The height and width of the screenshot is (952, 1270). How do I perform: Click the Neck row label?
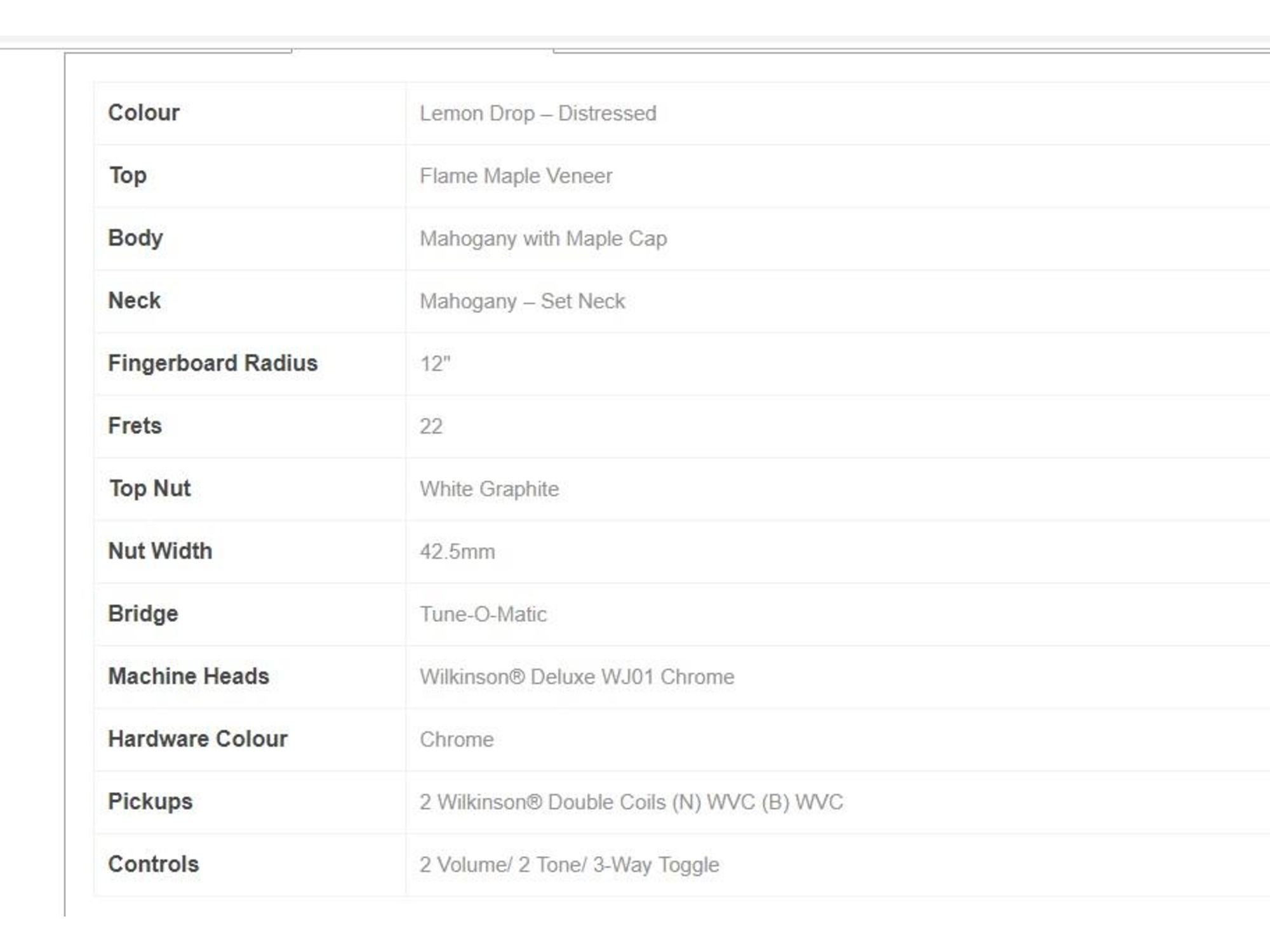[134, 300]
